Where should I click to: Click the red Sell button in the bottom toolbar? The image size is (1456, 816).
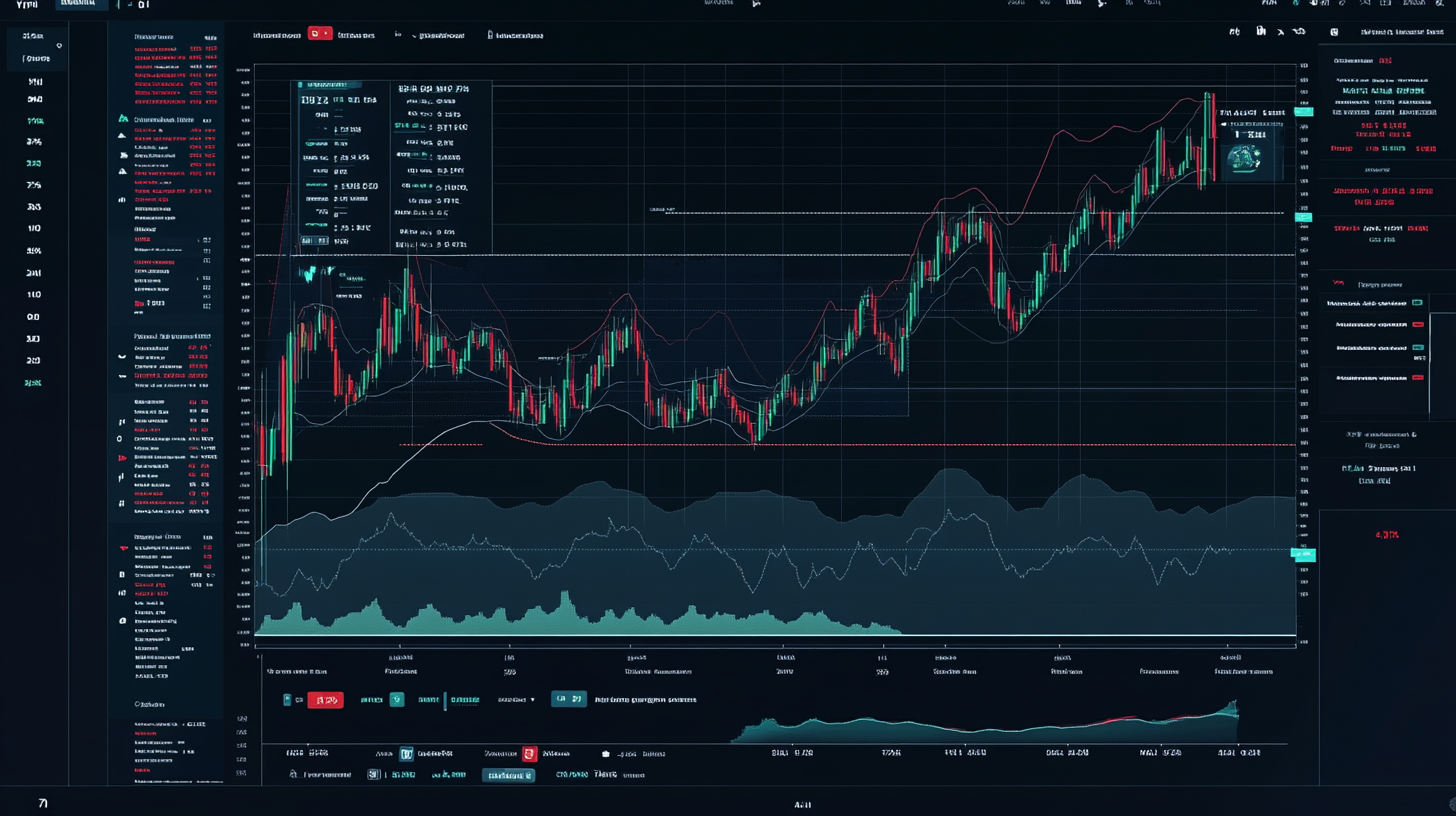pos(325,699)
